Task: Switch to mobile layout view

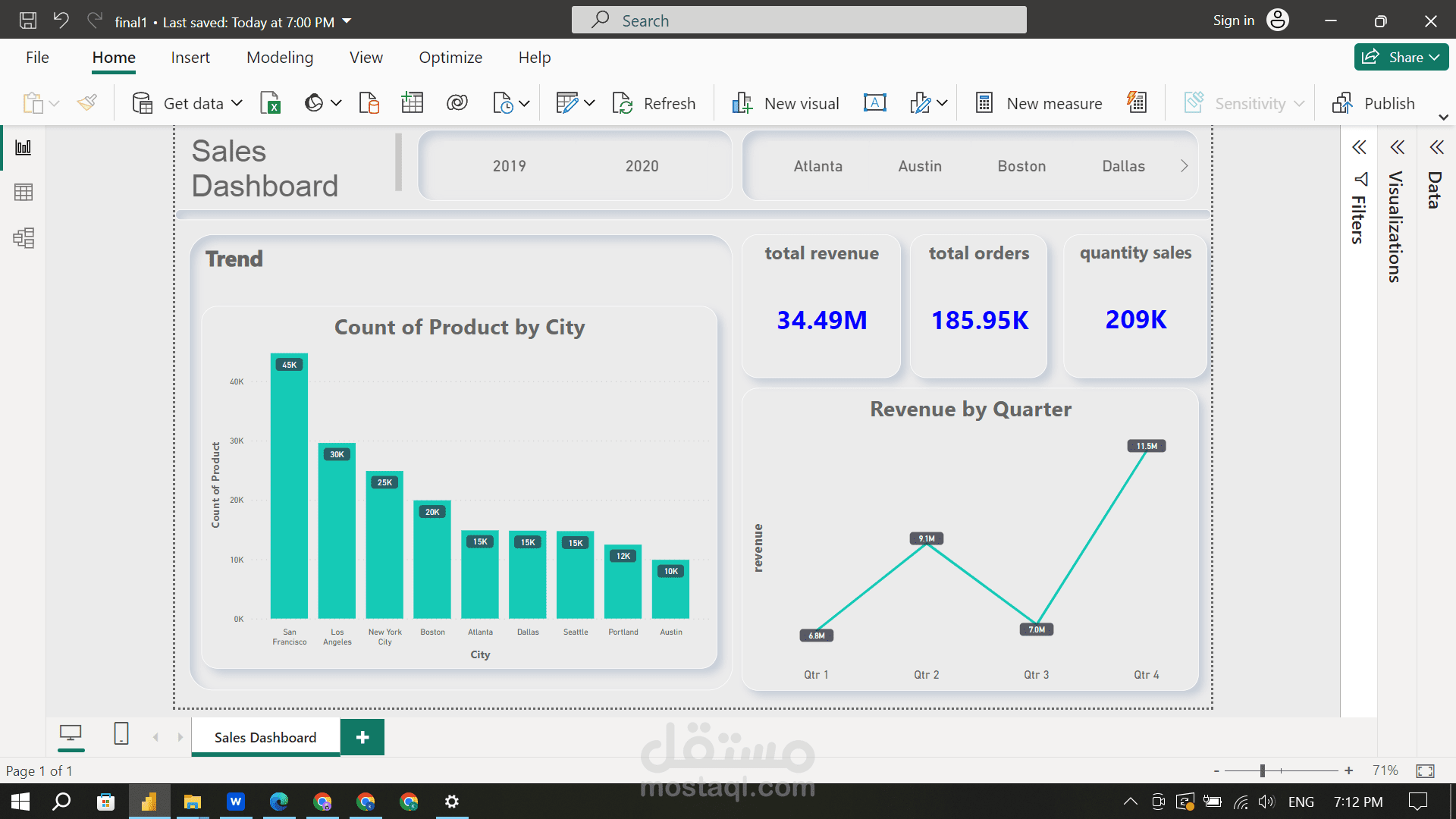Action: click(x=121, y=733)
